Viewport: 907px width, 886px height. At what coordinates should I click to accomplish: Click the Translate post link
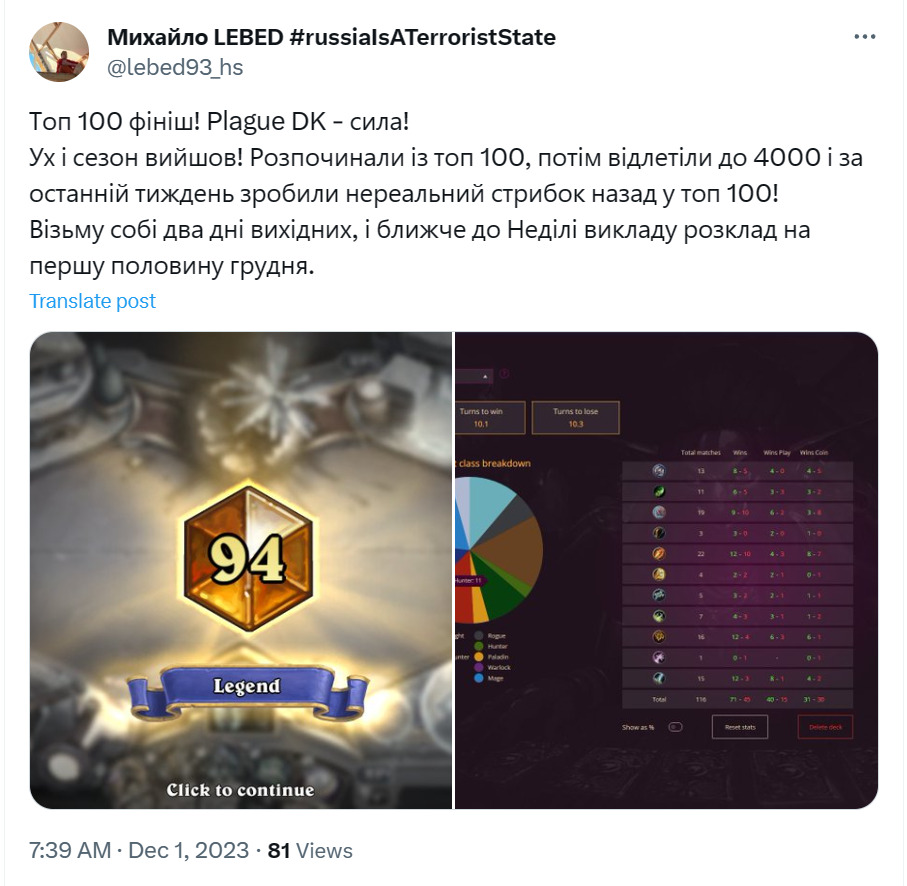tap(93, 301)
